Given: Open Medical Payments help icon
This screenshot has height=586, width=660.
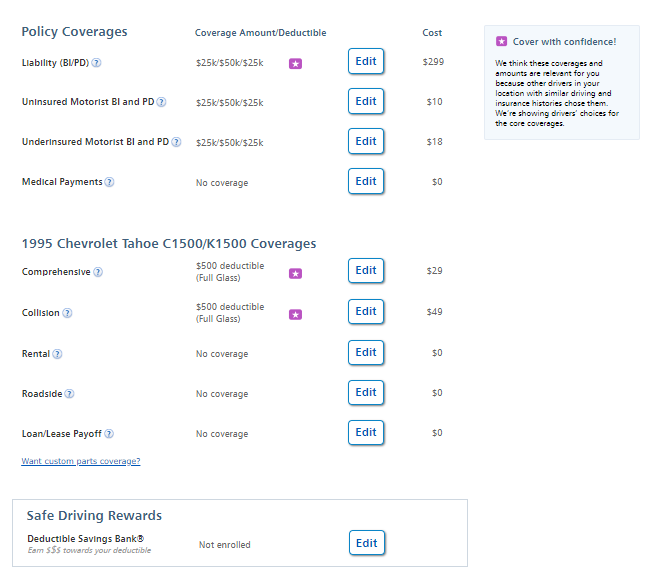Looking at the screenshot, I should pos(109,182).
